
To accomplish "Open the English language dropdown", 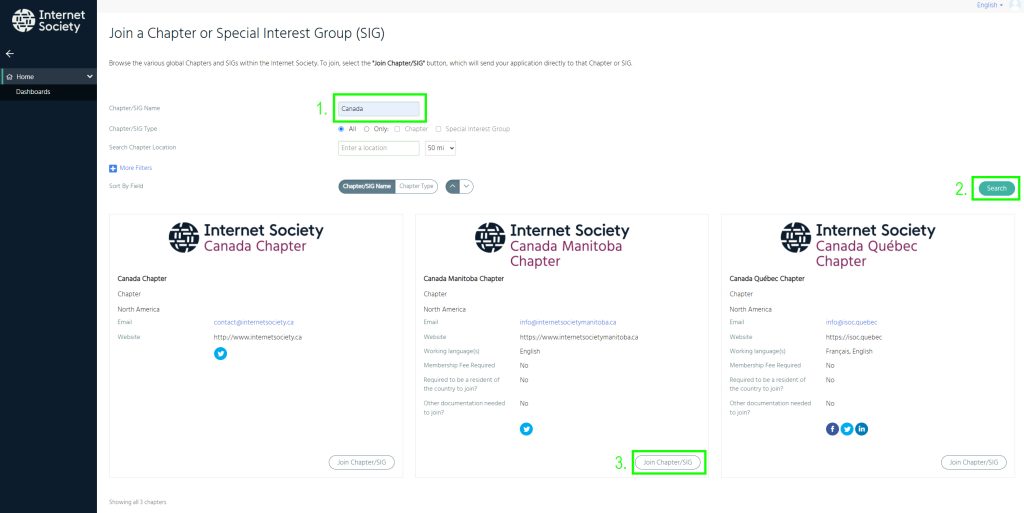I will coord(989,5).
